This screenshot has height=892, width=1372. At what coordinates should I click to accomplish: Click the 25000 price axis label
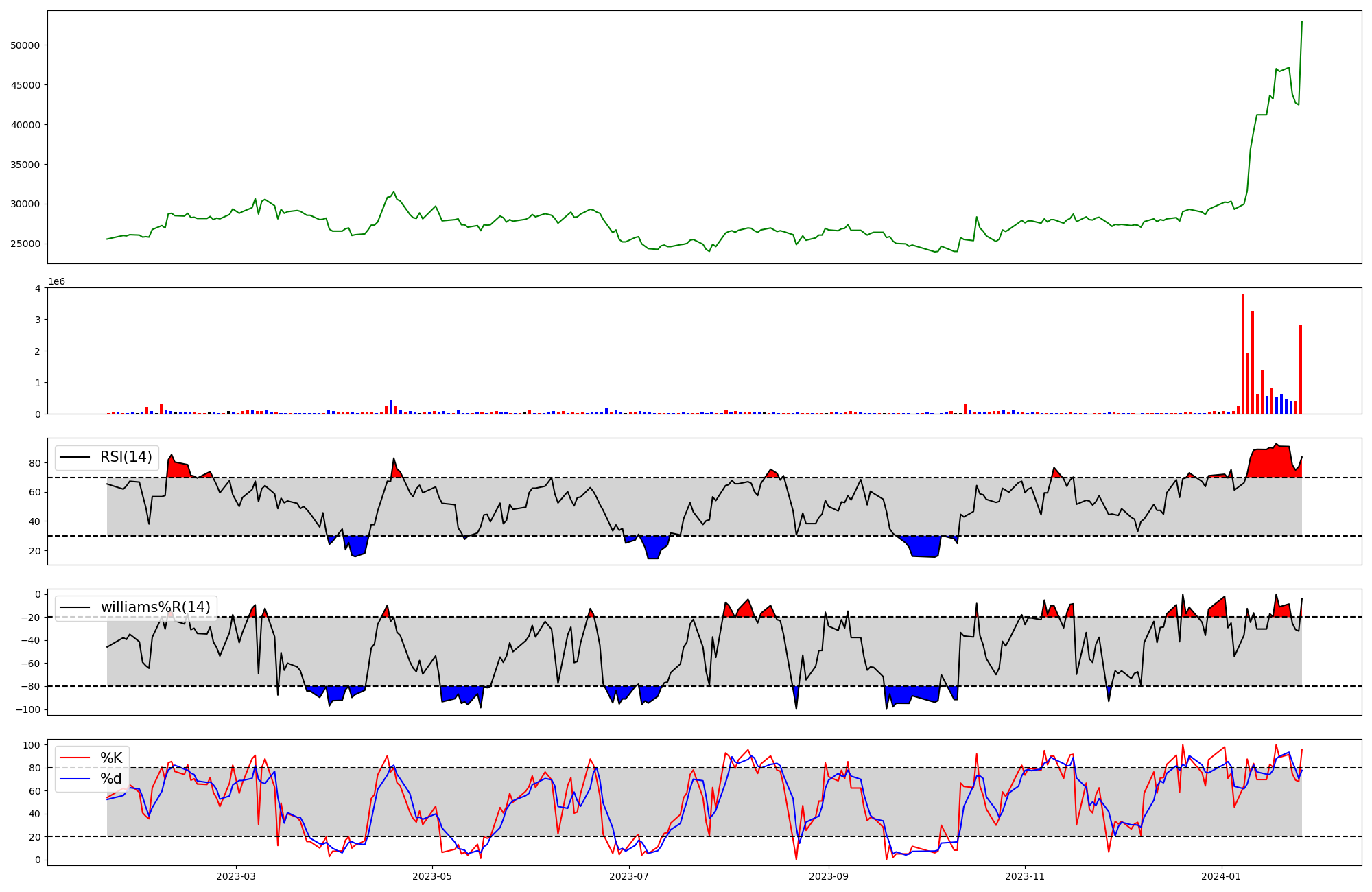tap(26, 244)
